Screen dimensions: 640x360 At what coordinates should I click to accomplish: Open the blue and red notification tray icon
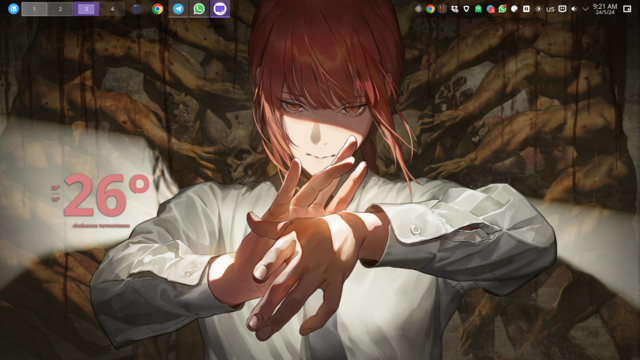[490, 9]
